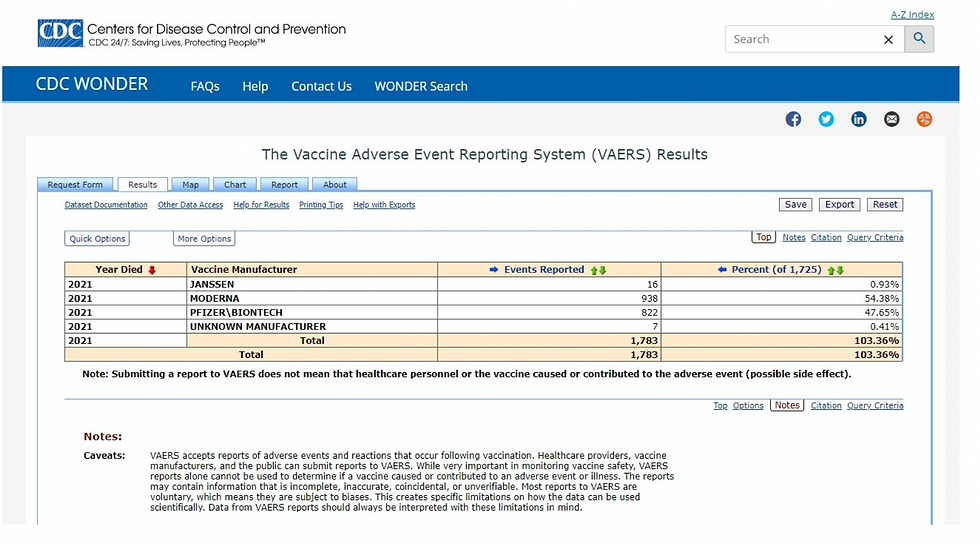
Task: Open the A-Z Index link
Action: [x=912, y=14]
